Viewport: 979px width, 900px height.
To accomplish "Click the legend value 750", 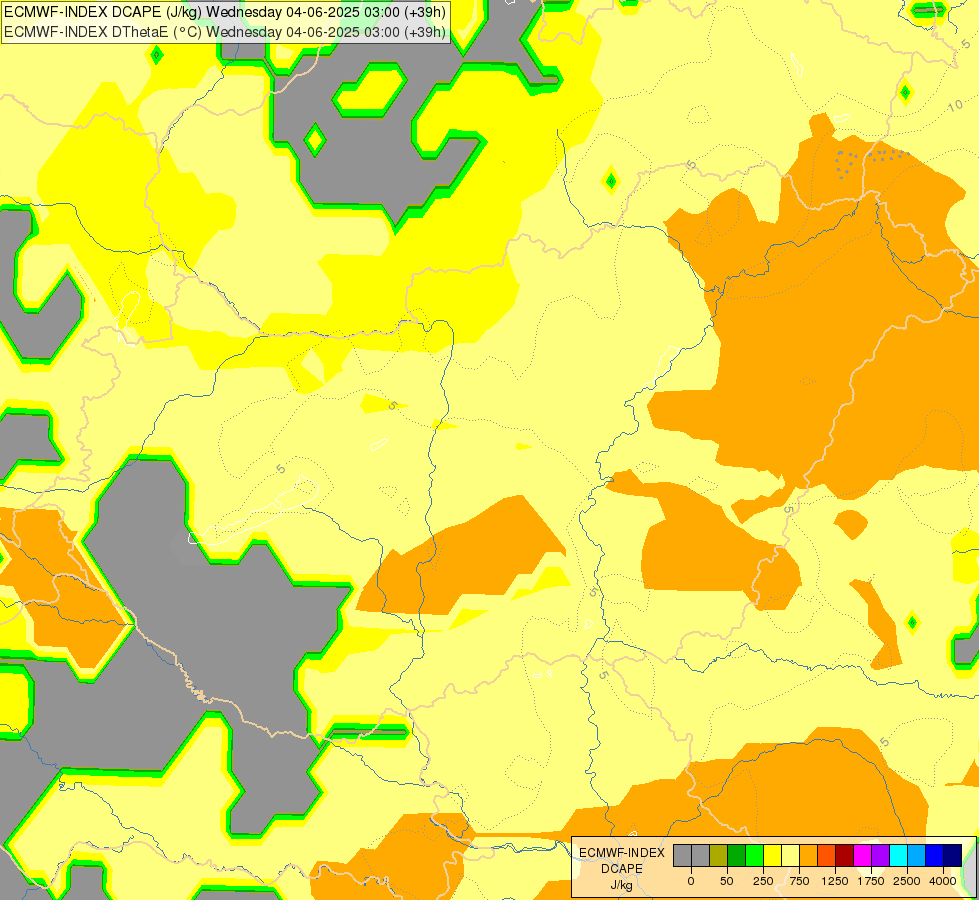I will [799, 881].
